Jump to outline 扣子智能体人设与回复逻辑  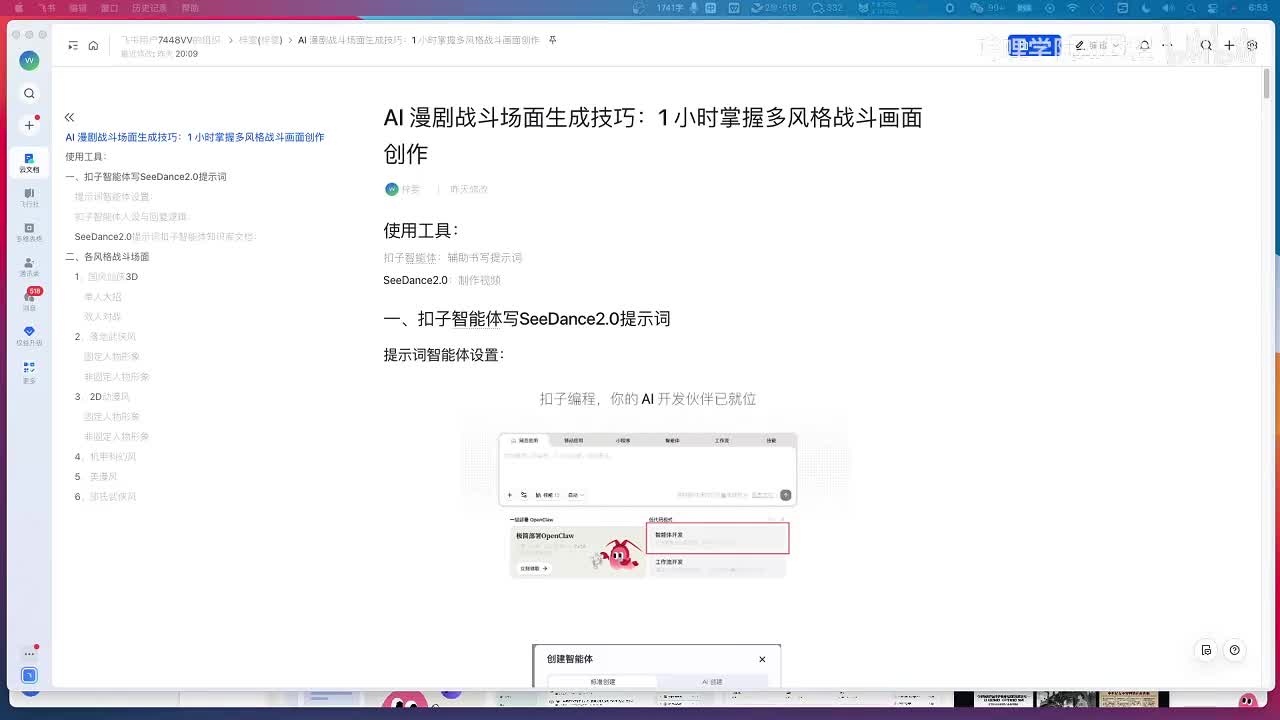coord(132,217)
